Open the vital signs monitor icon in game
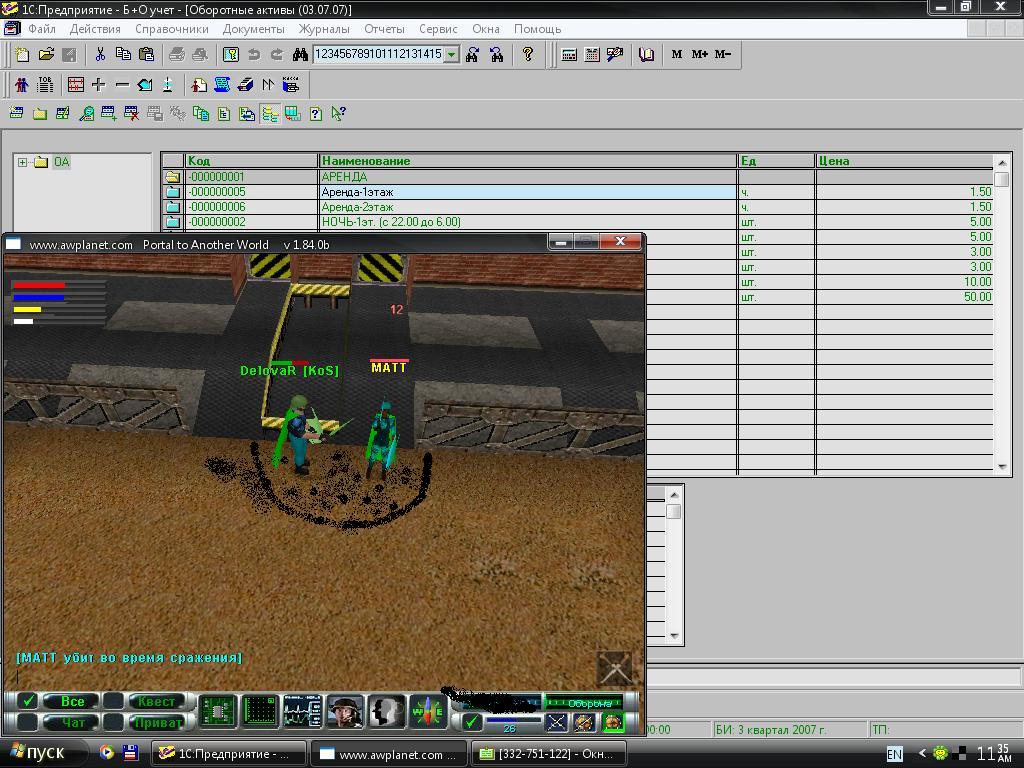This screenshot has width=1024, height=768. click(302, 711)
